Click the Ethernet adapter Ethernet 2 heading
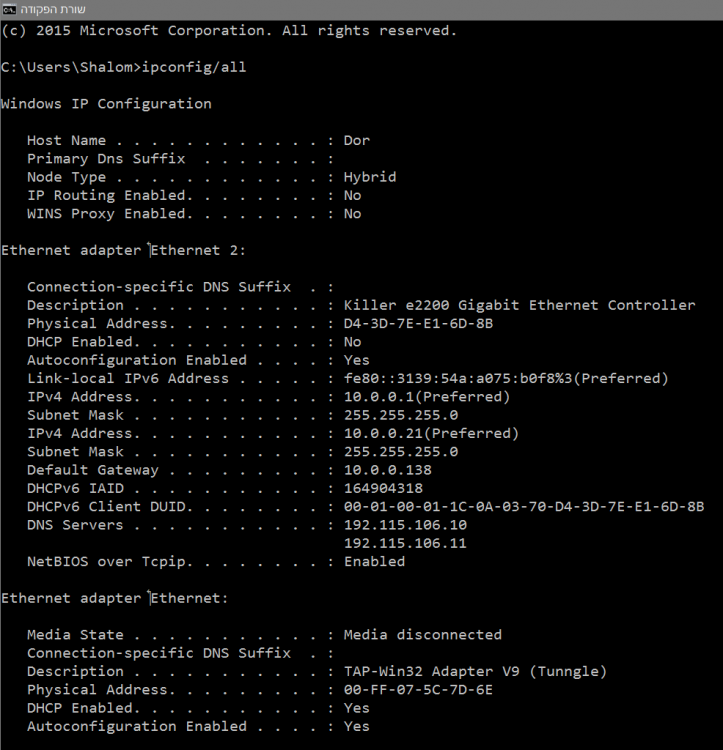The width and height of the screenshot is (723, 750). [x=123, y=250]
